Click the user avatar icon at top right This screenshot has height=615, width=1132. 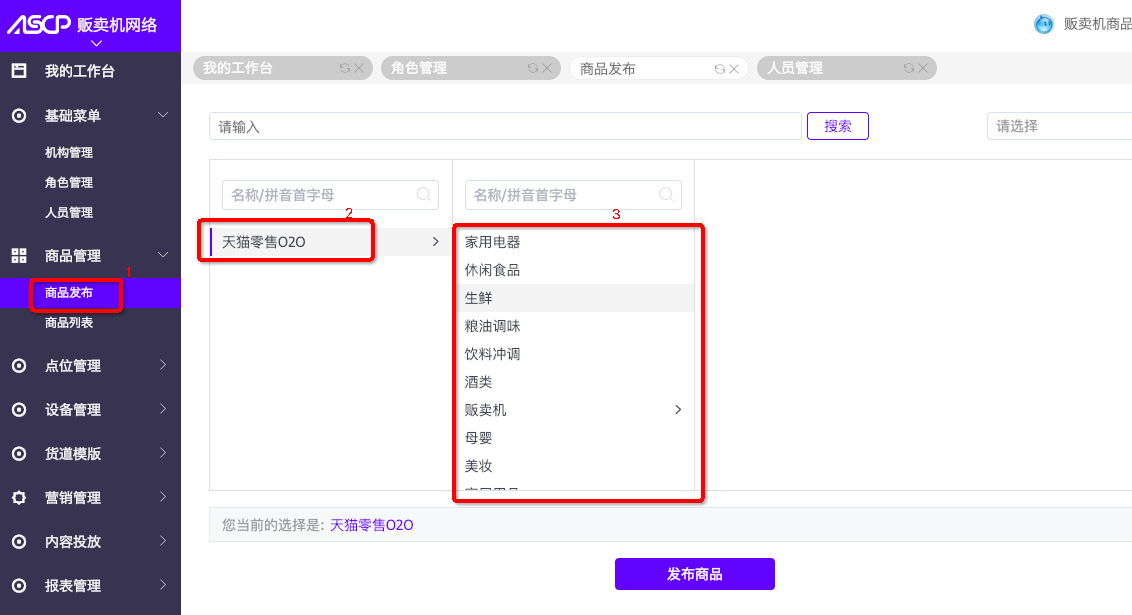(x=1043, y=24)
